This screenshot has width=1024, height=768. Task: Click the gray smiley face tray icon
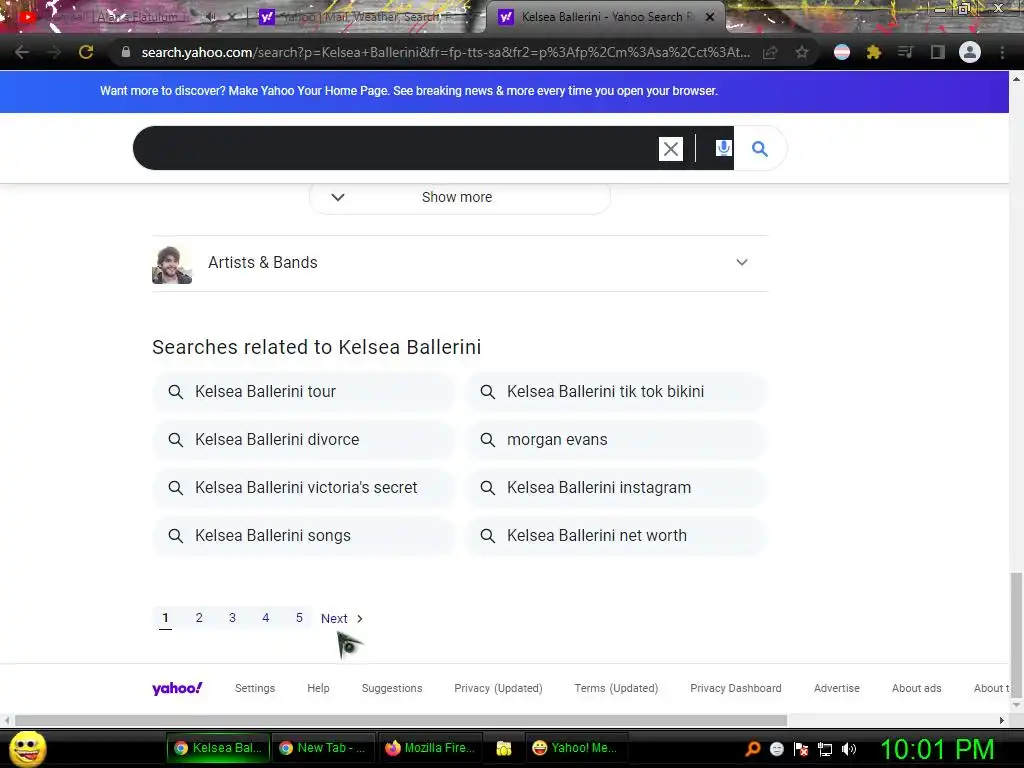point(776,749)
